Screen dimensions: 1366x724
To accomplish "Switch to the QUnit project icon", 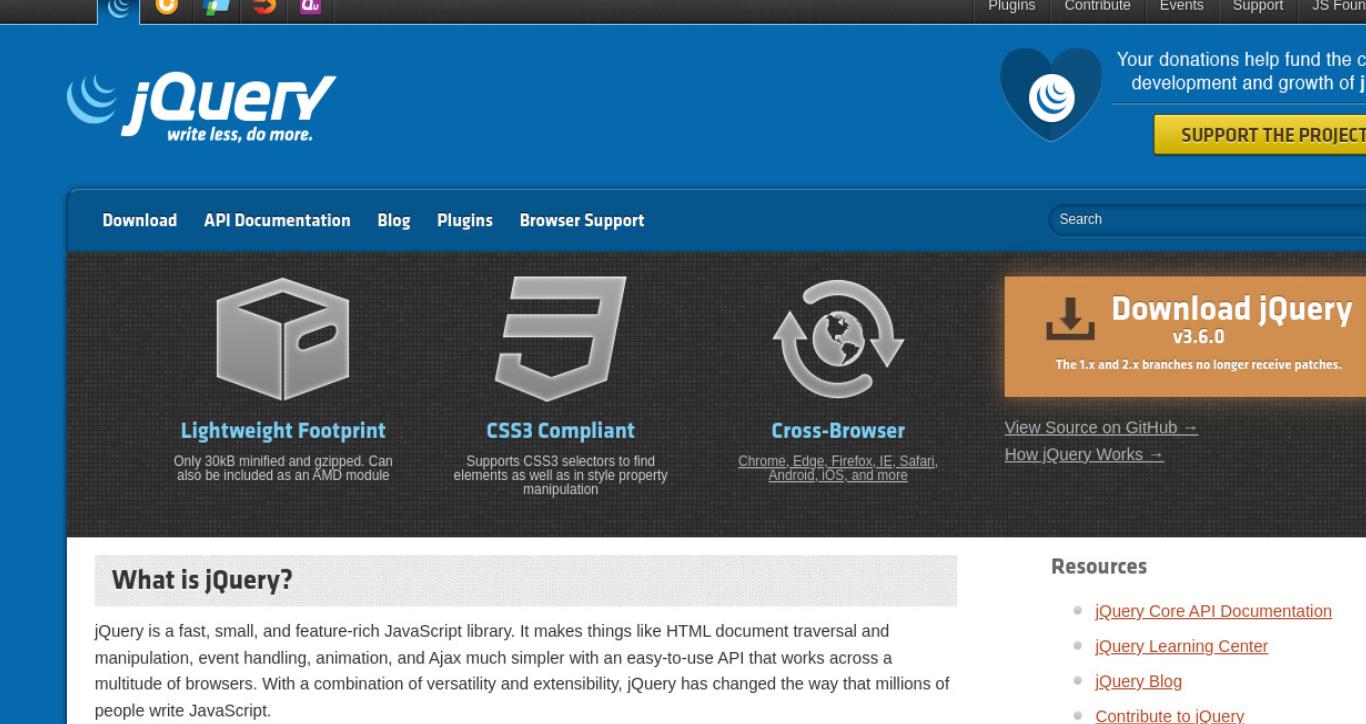I will [x=310, y=7].
